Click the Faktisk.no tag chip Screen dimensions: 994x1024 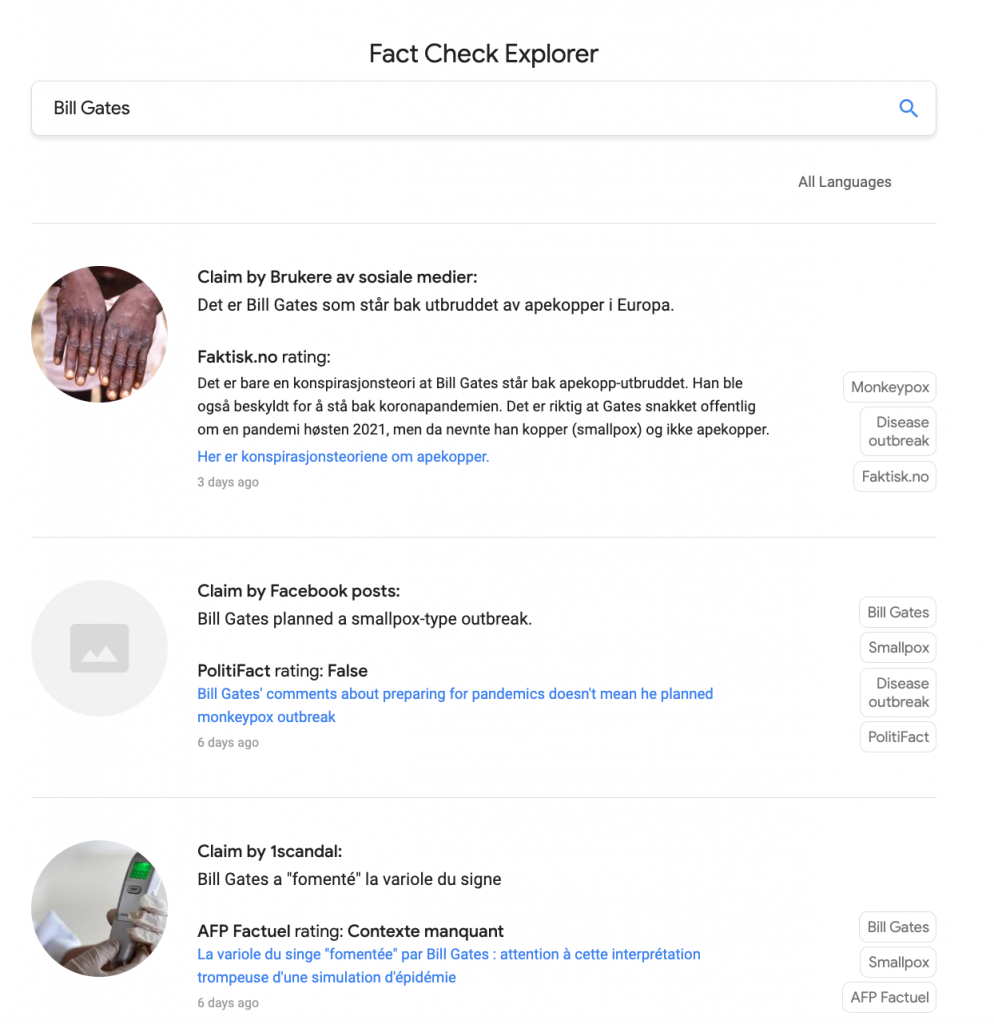click(895, 477)
